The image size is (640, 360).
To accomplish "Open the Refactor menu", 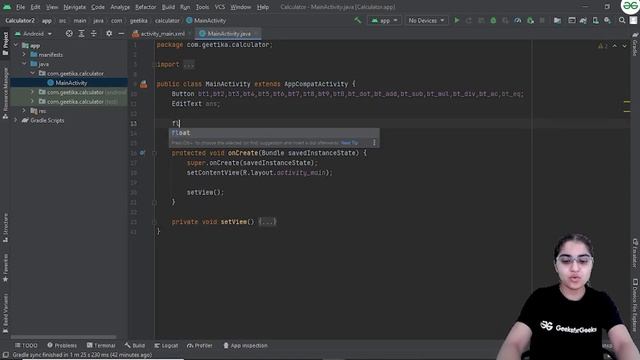I will point(146,7).
